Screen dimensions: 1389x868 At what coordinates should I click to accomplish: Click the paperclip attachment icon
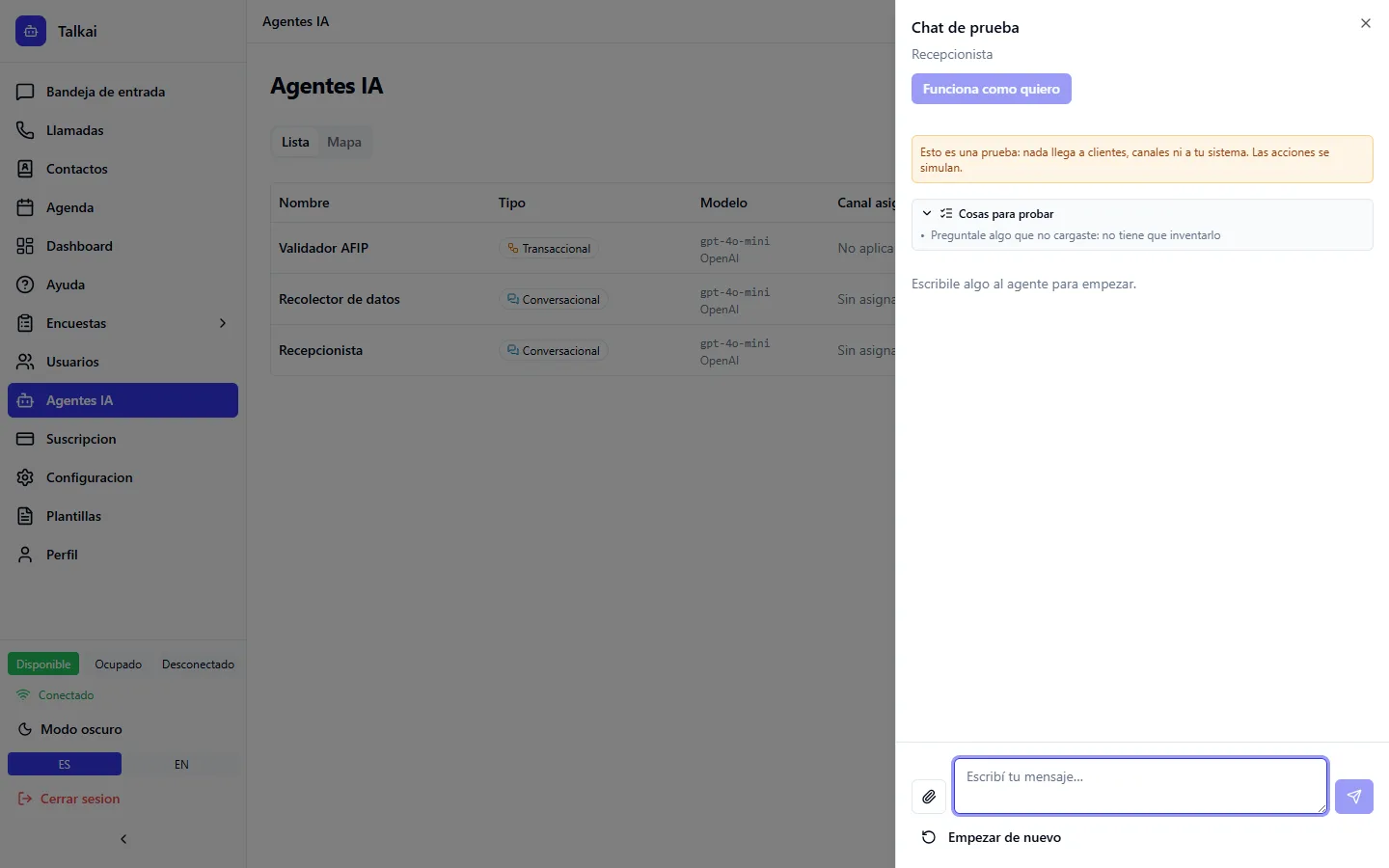click(x=929, y=797)
